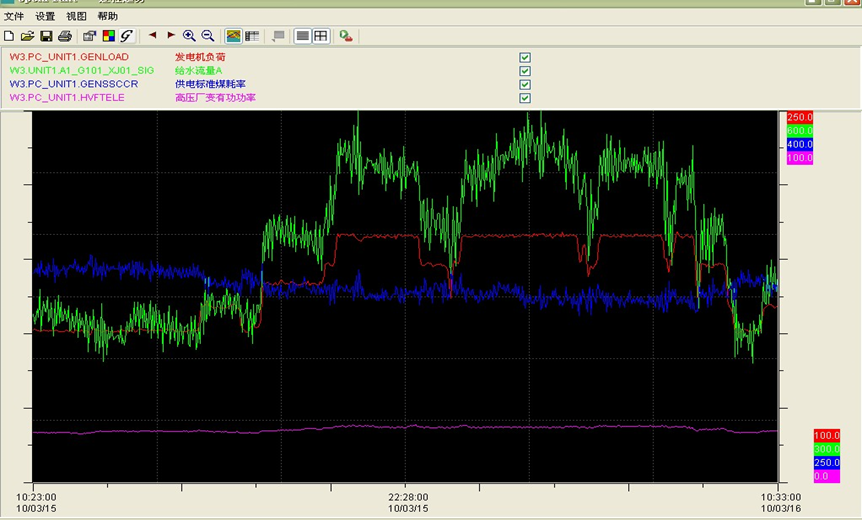
Task: Uncheck the GENSSCCR curve checkbox
Action: [x=525, y=85]
